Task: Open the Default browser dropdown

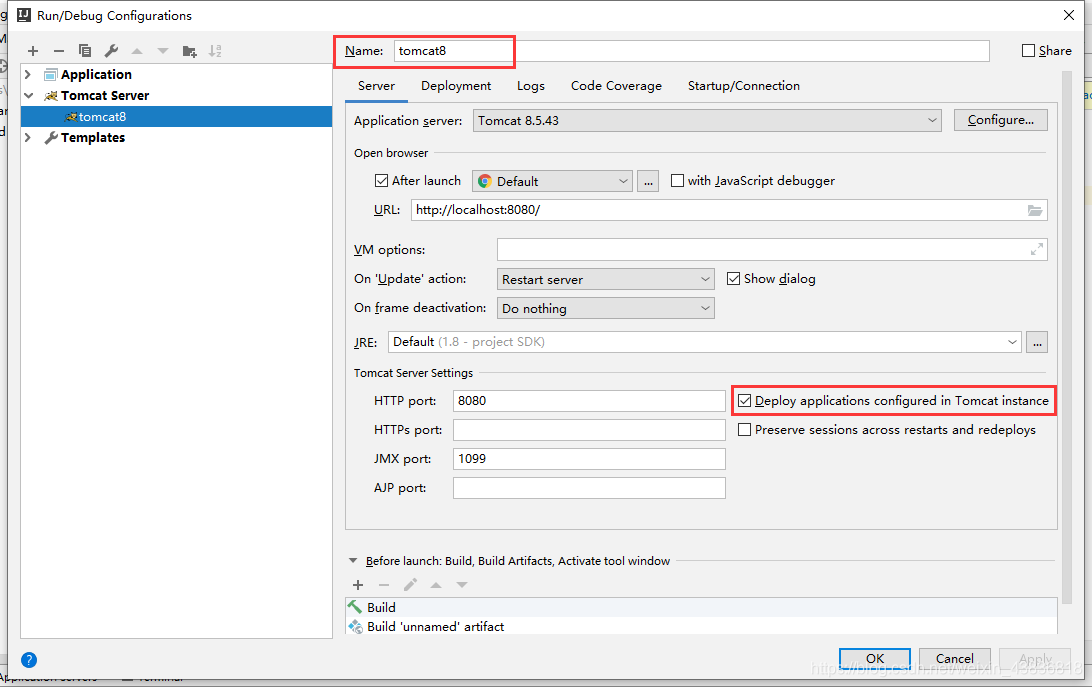Action: click(552, 181)
